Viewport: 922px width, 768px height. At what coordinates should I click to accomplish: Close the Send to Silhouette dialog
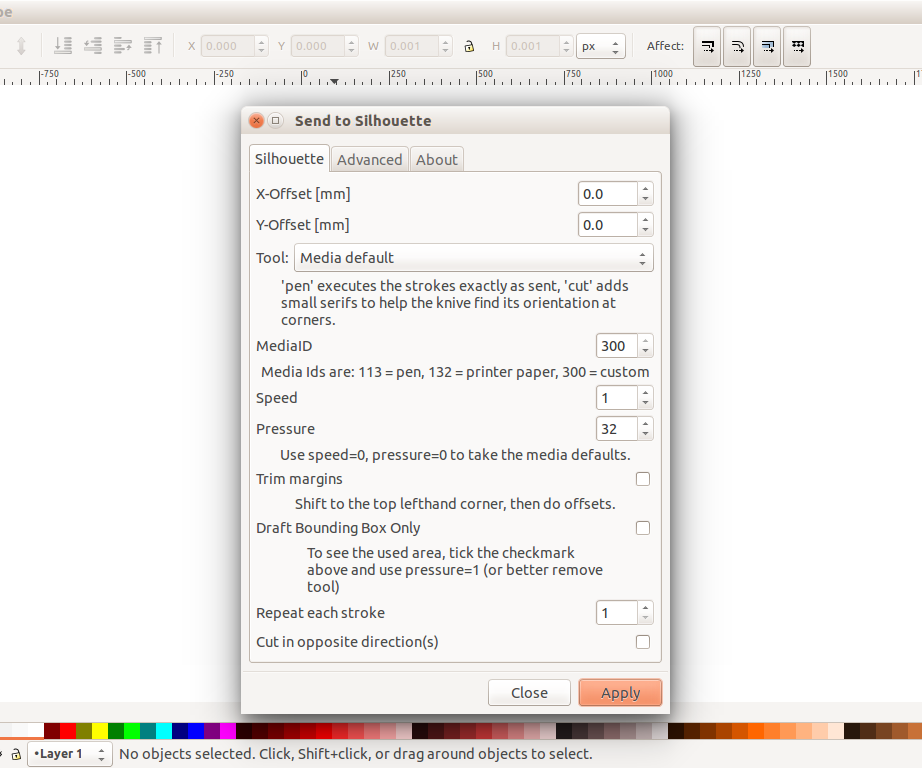(x=529, y=692)
